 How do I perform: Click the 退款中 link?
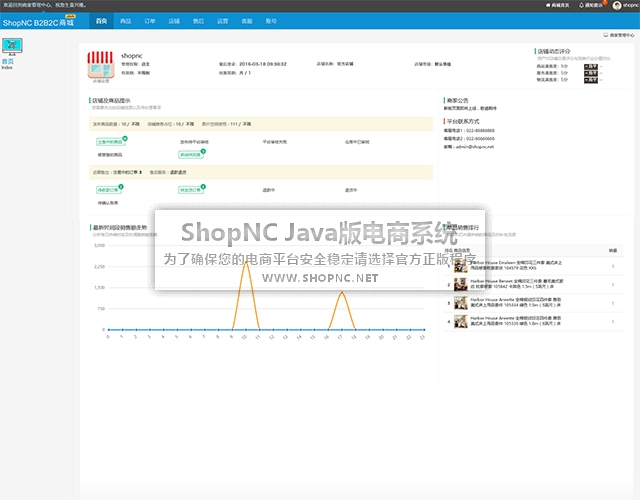(x=269, y=190)
